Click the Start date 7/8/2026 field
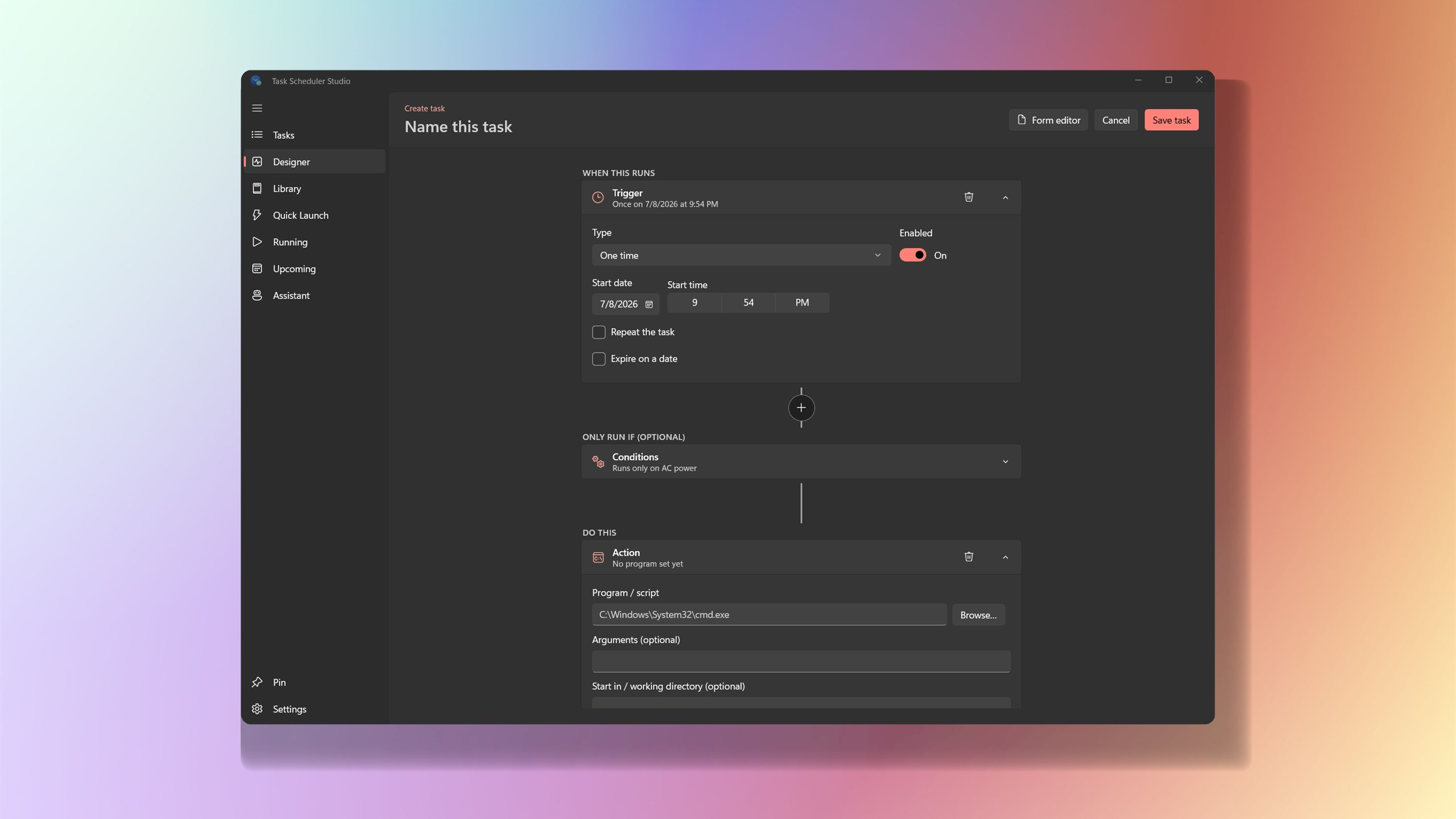This screenshot has width=1456, height=819. coord(626,304)
